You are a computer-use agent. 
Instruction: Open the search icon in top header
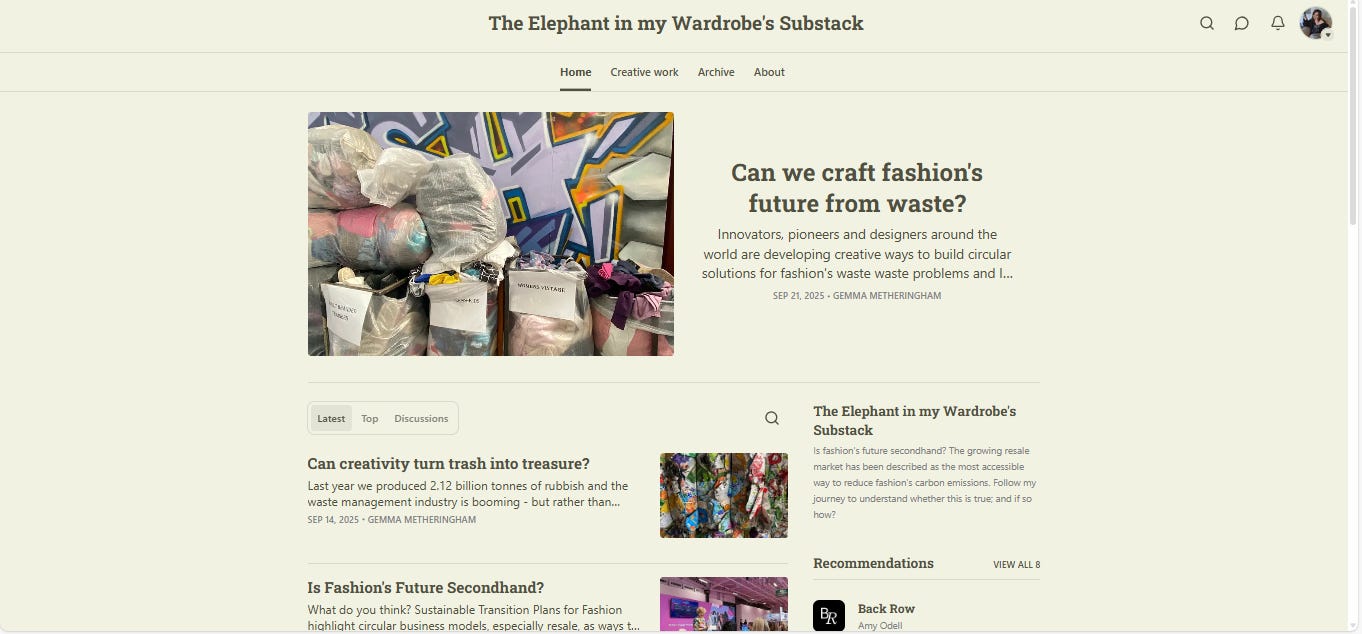pos(1207,23)
